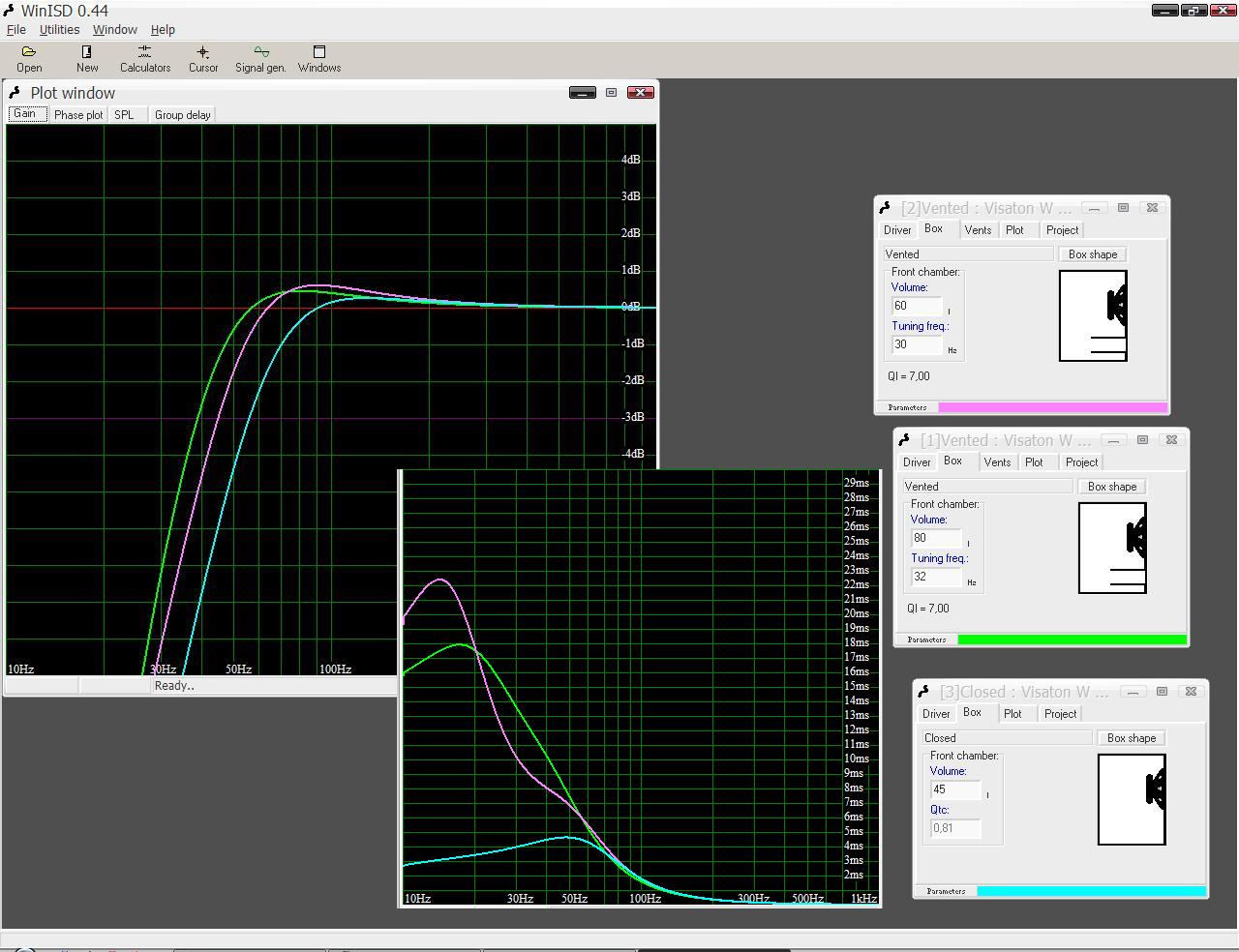The image size is (1239, 952).
Task: Click Box shape button in project 2
Action: pyautogui.click(x=1092, y=254)
